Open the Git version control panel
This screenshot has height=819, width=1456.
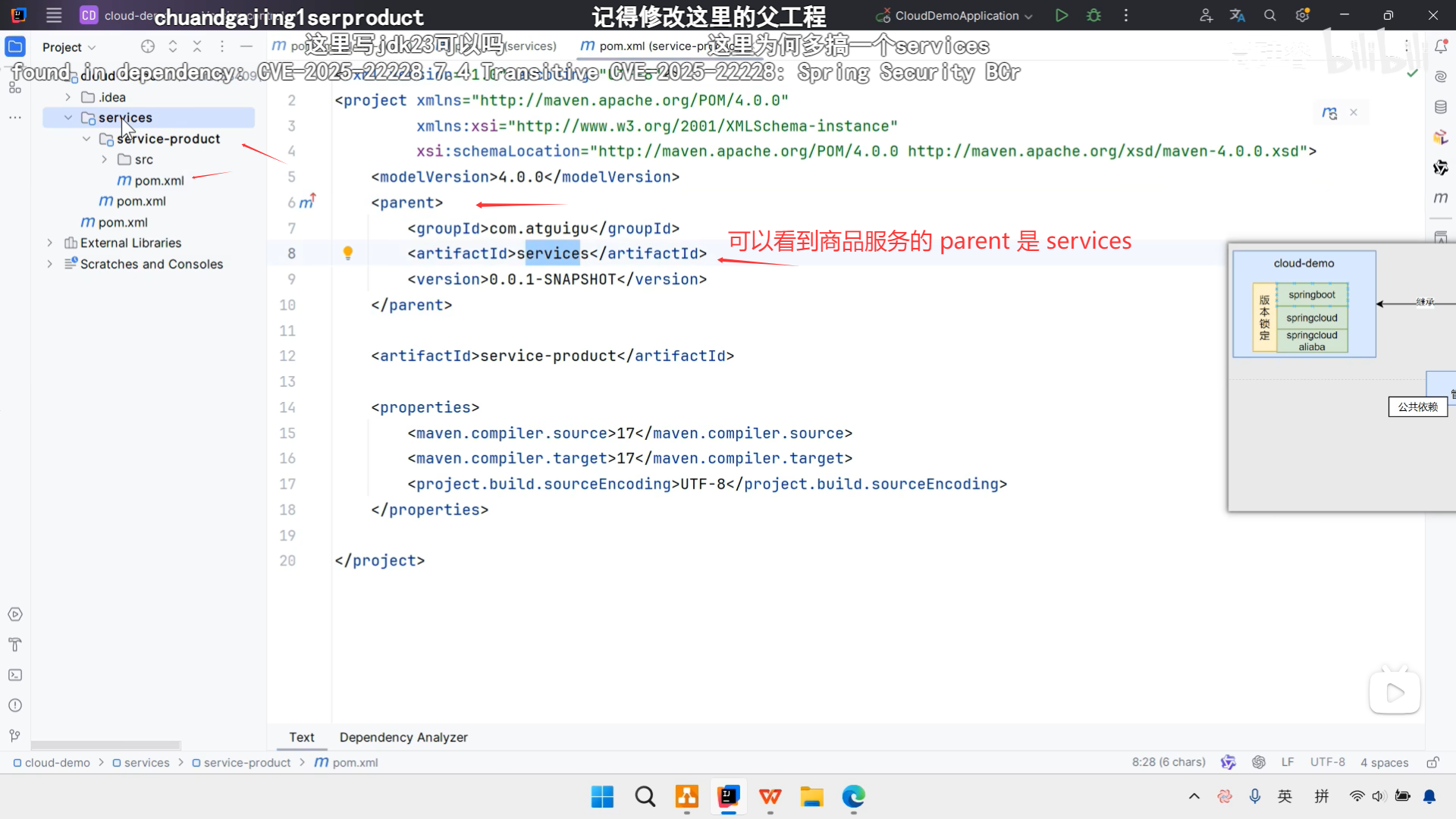click(15, 736)
